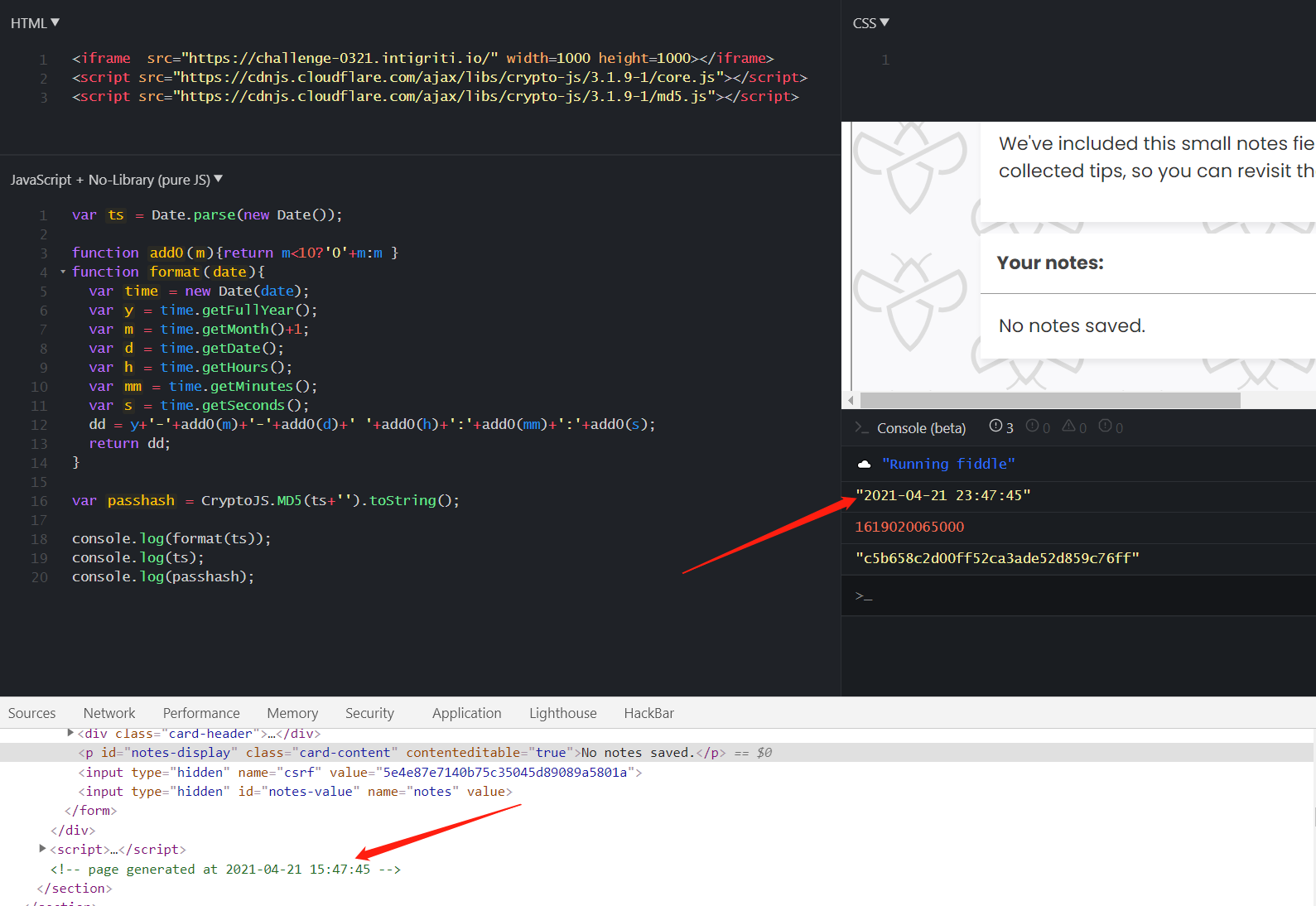Viewport: 1316px width, 906px height.
Task: Click the cloud icon next to Running fiddle
Action: click(864, 465)
